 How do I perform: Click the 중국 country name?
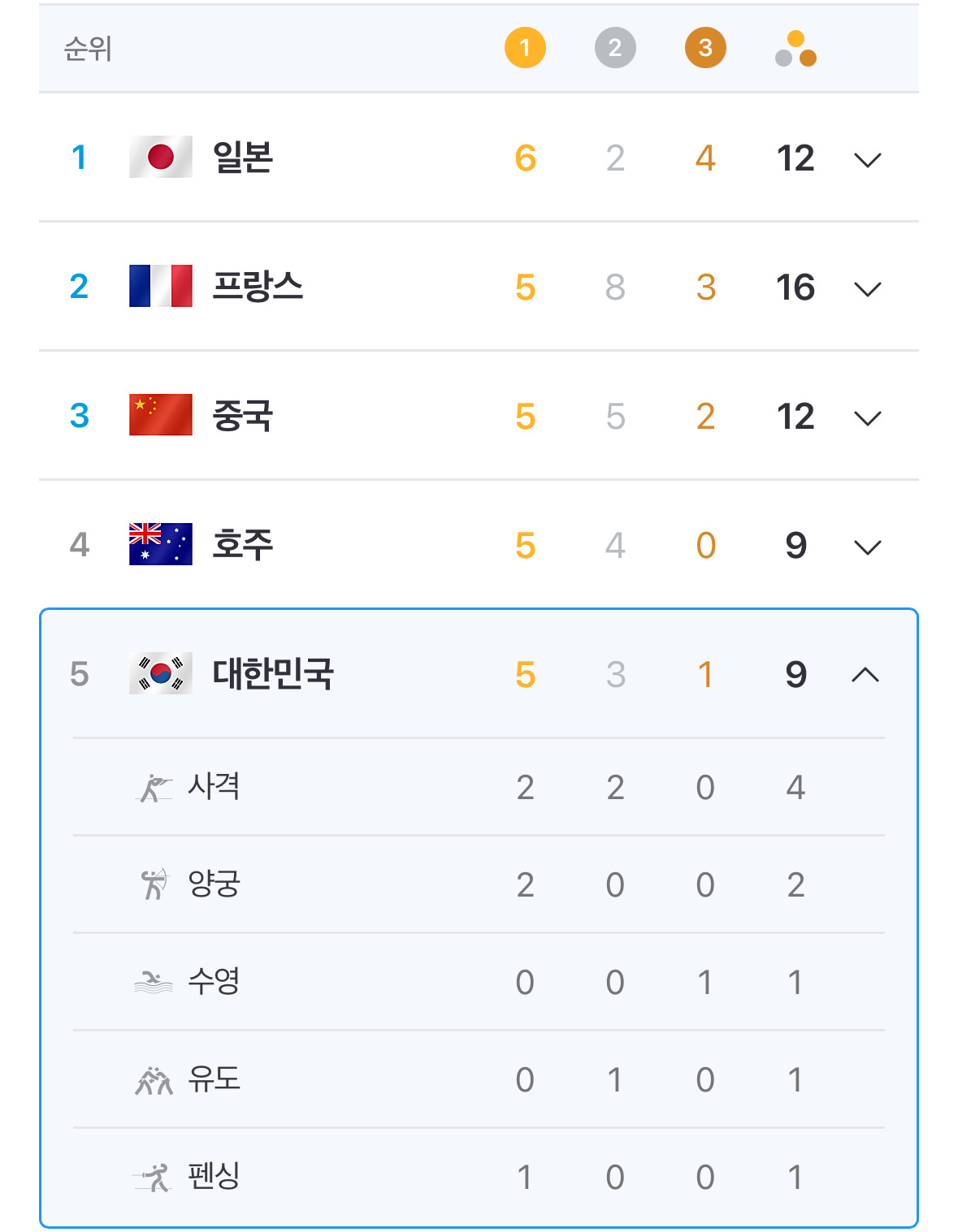242,416
